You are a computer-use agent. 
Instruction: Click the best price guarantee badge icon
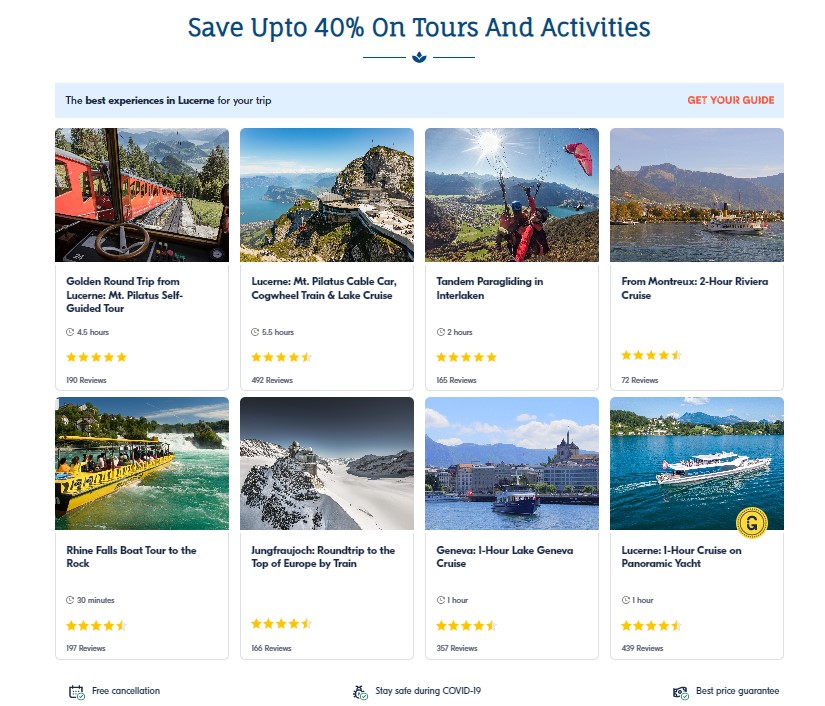coord(680,690)
